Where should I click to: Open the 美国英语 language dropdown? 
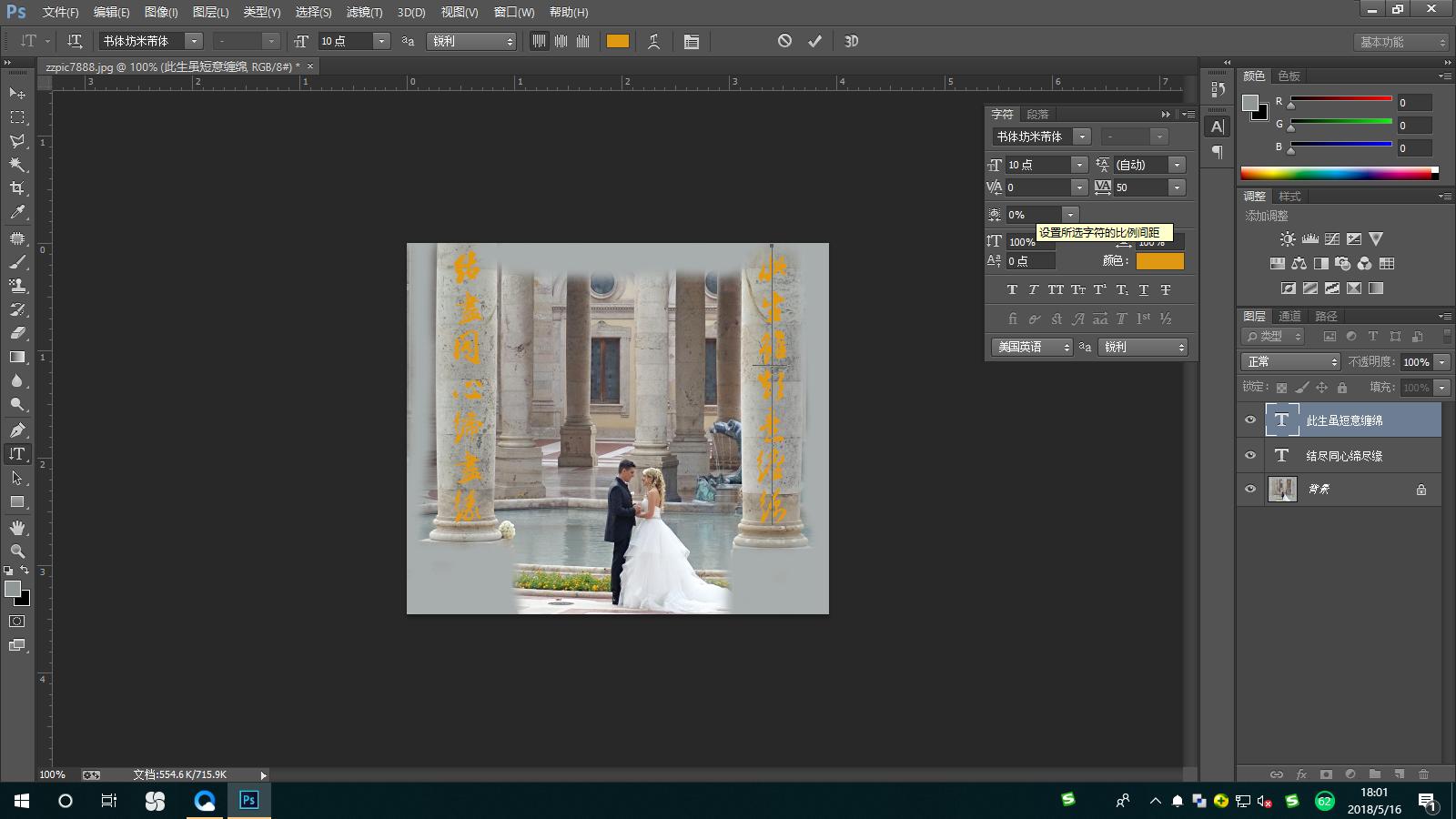coord(1032,347)
